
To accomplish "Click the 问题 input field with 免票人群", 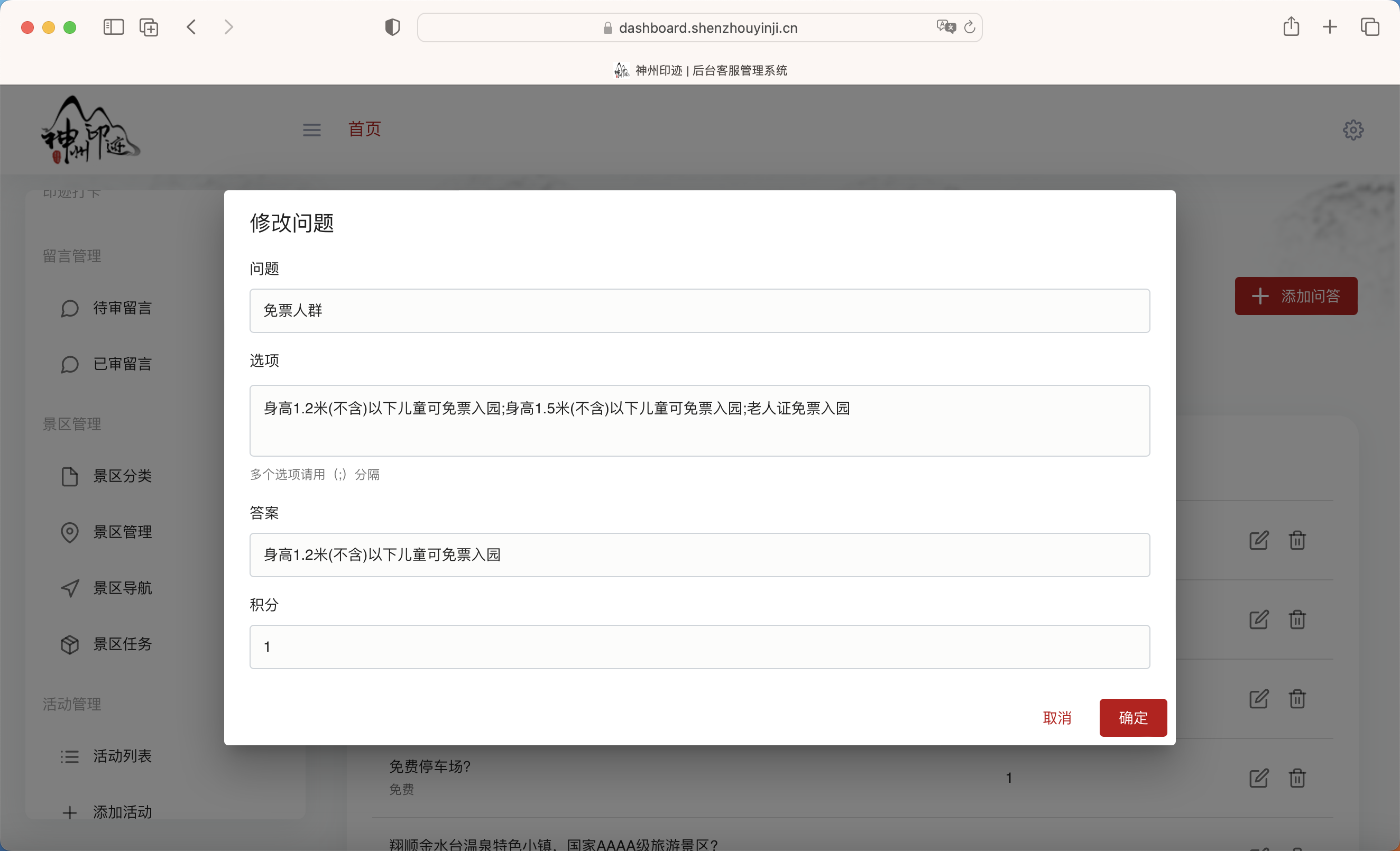I will point(699,311).
